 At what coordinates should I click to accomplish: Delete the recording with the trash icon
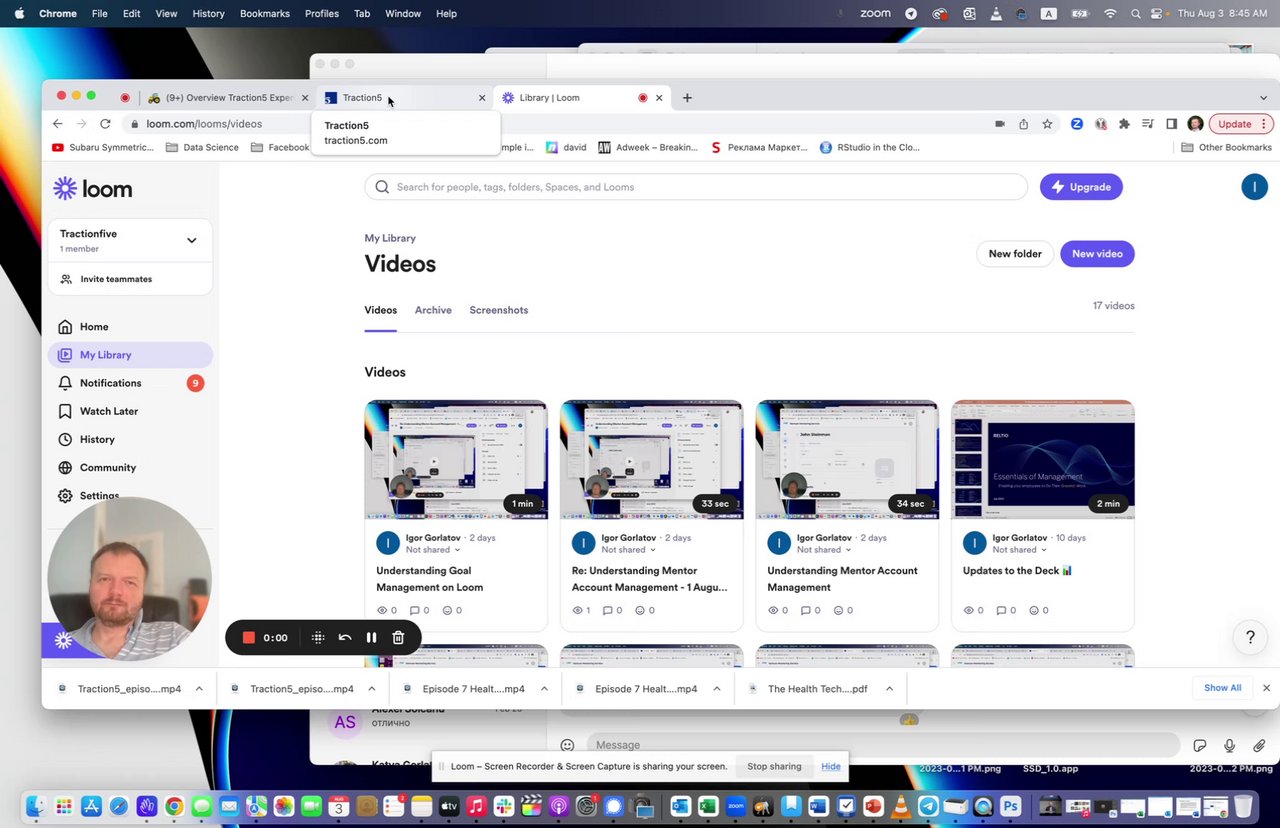(x=398, y=638)
